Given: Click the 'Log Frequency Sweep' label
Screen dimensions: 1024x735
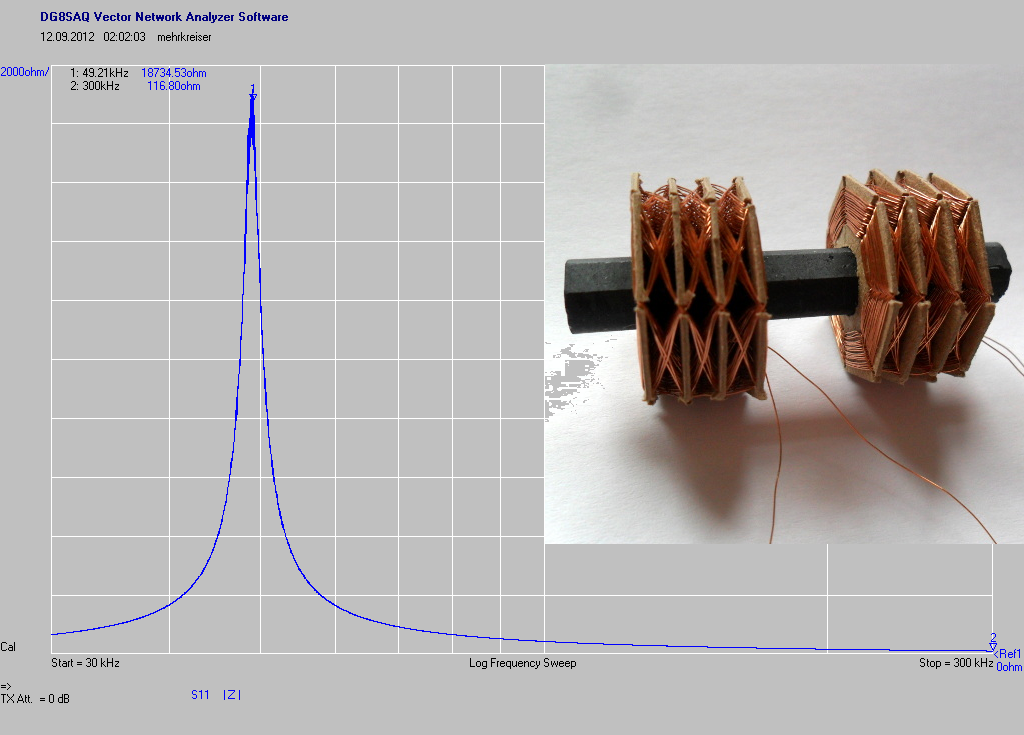Looking at the screenshot, I should 522,663.
